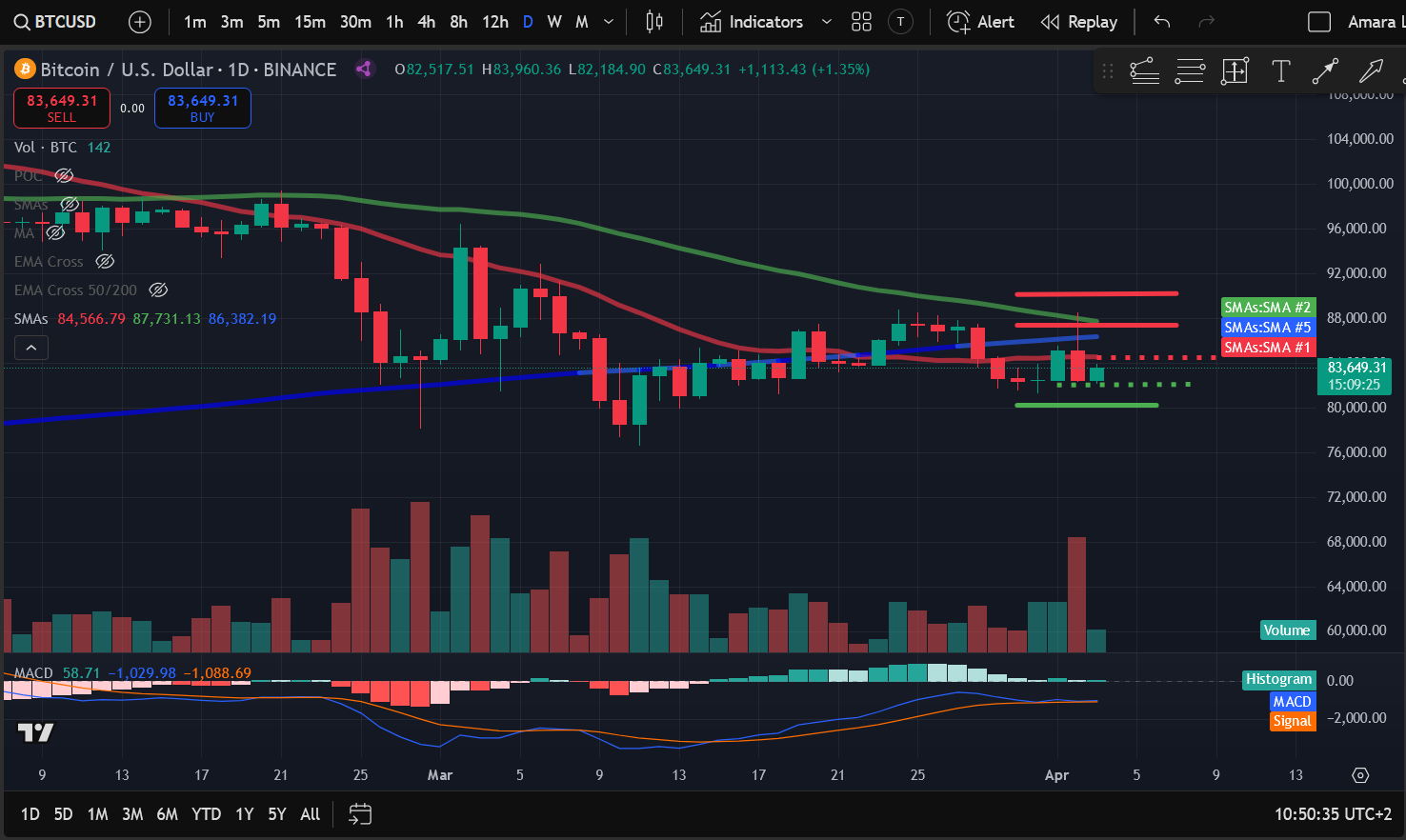Click the Volume scale label
1406x840 pixels.
coord(1287,630)
